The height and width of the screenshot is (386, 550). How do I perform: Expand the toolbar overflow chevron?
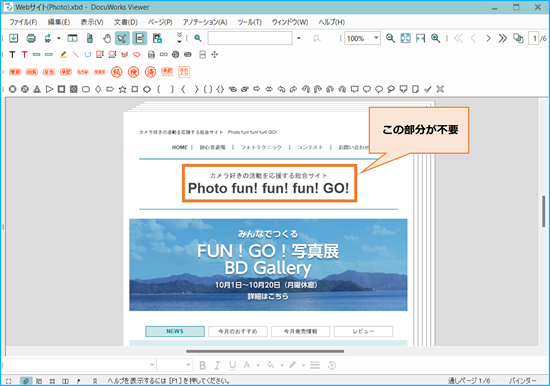tap(179, 37)
